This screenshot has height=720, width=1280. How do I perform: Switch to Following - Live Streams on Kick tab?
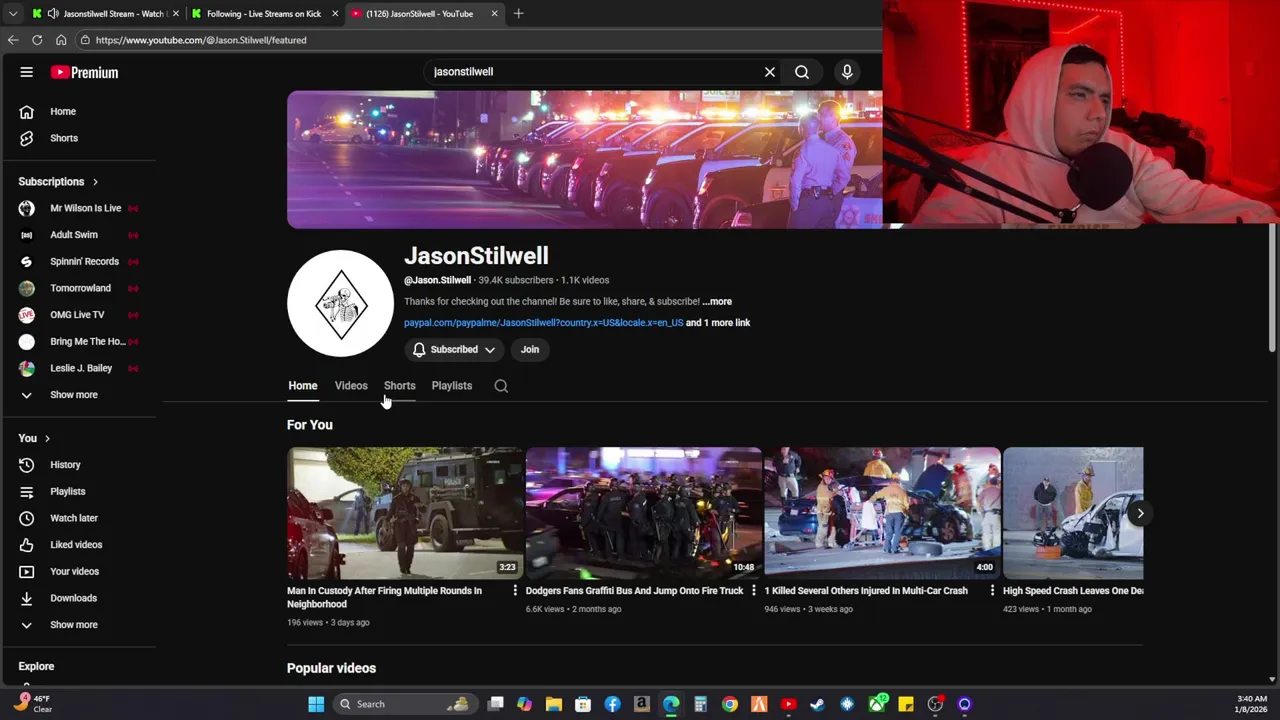click(x=264, y=14)
